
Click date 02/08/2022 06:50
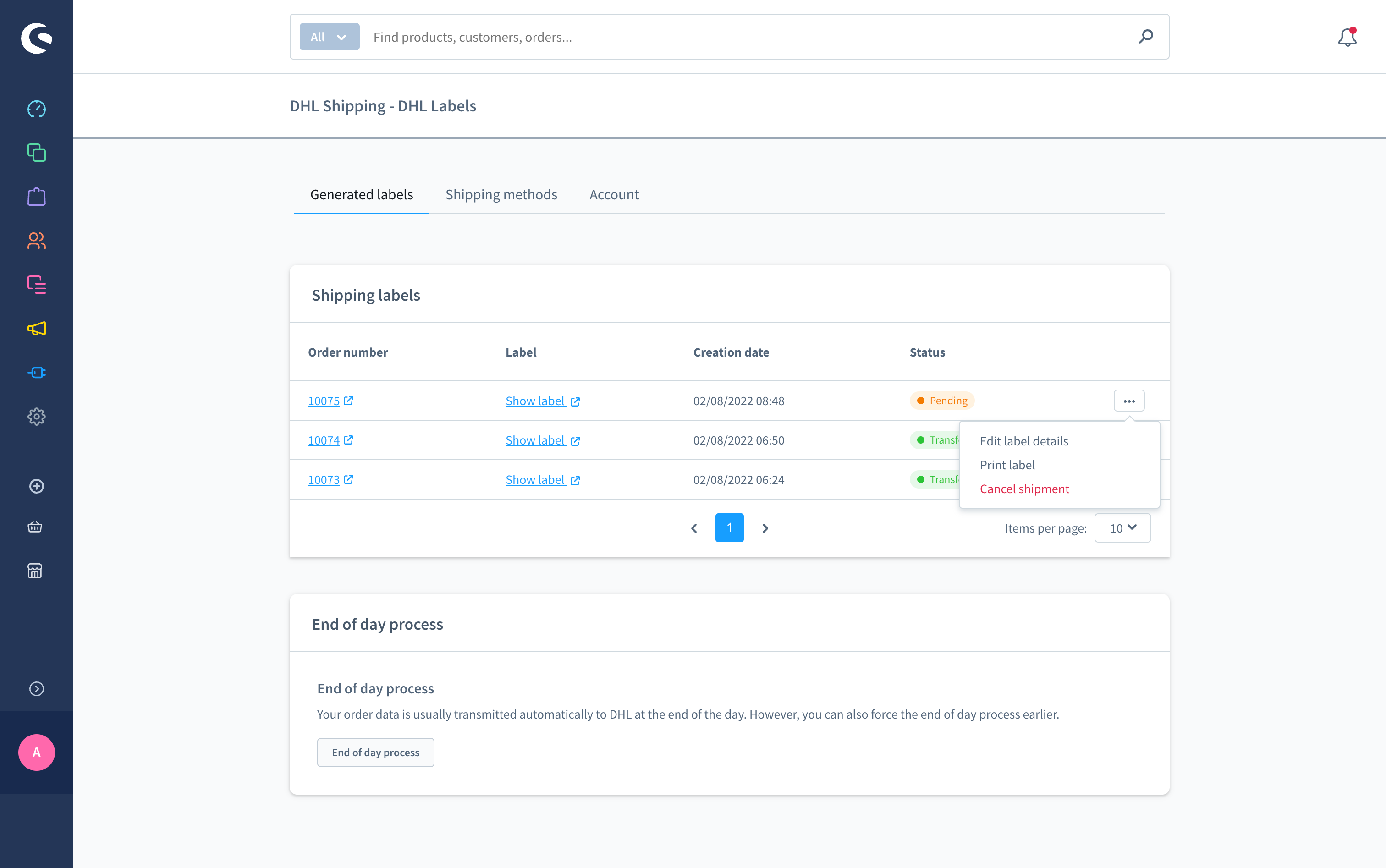738,440
